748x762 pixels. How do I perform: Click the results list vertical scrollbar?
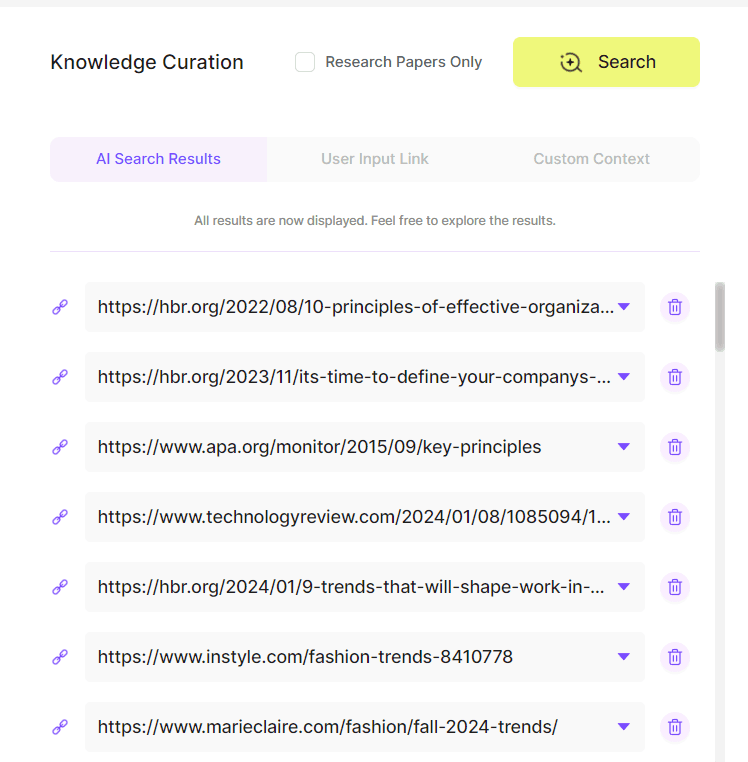[720, 318]
